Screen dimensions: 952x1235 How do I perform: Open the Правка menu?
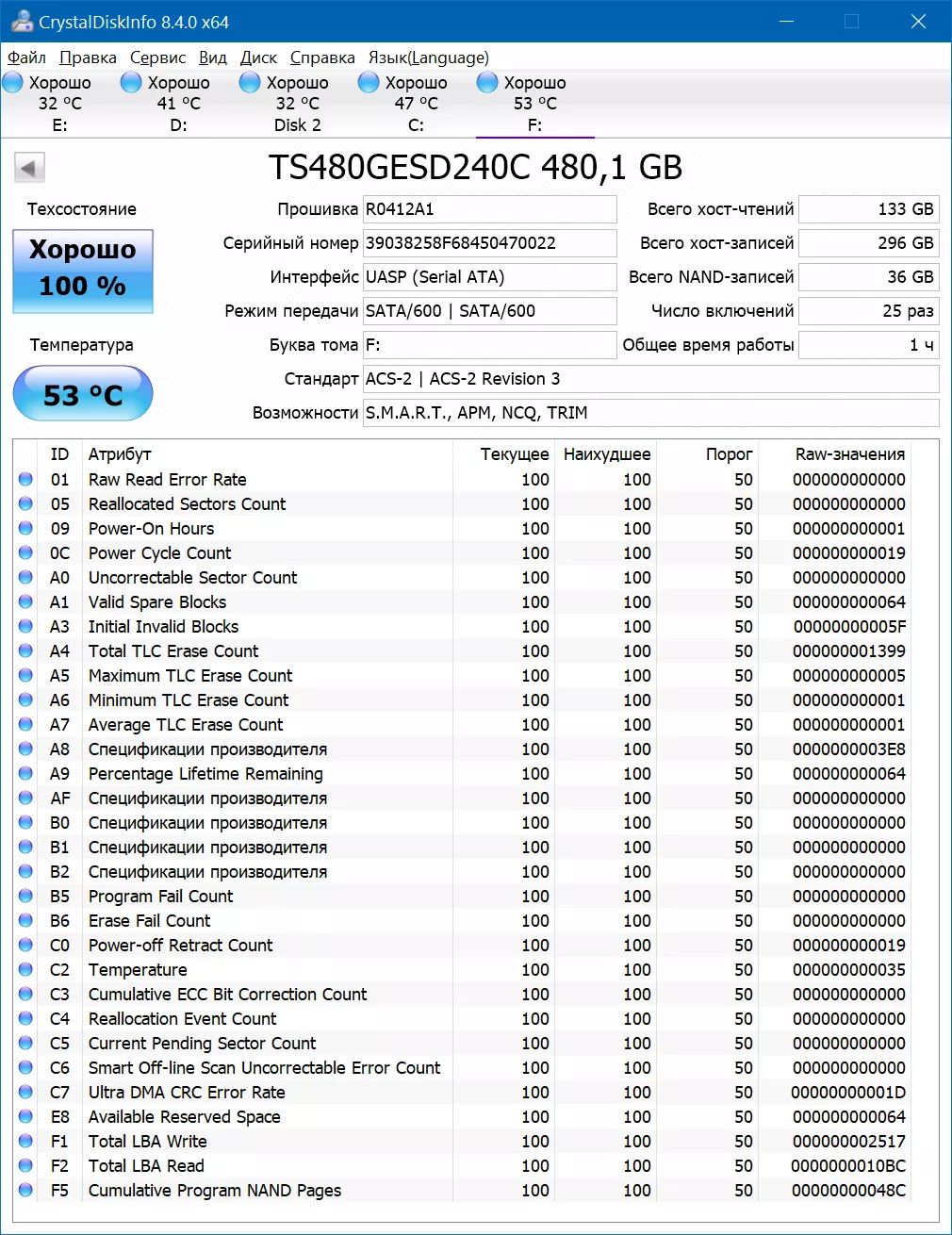point(88,58)
